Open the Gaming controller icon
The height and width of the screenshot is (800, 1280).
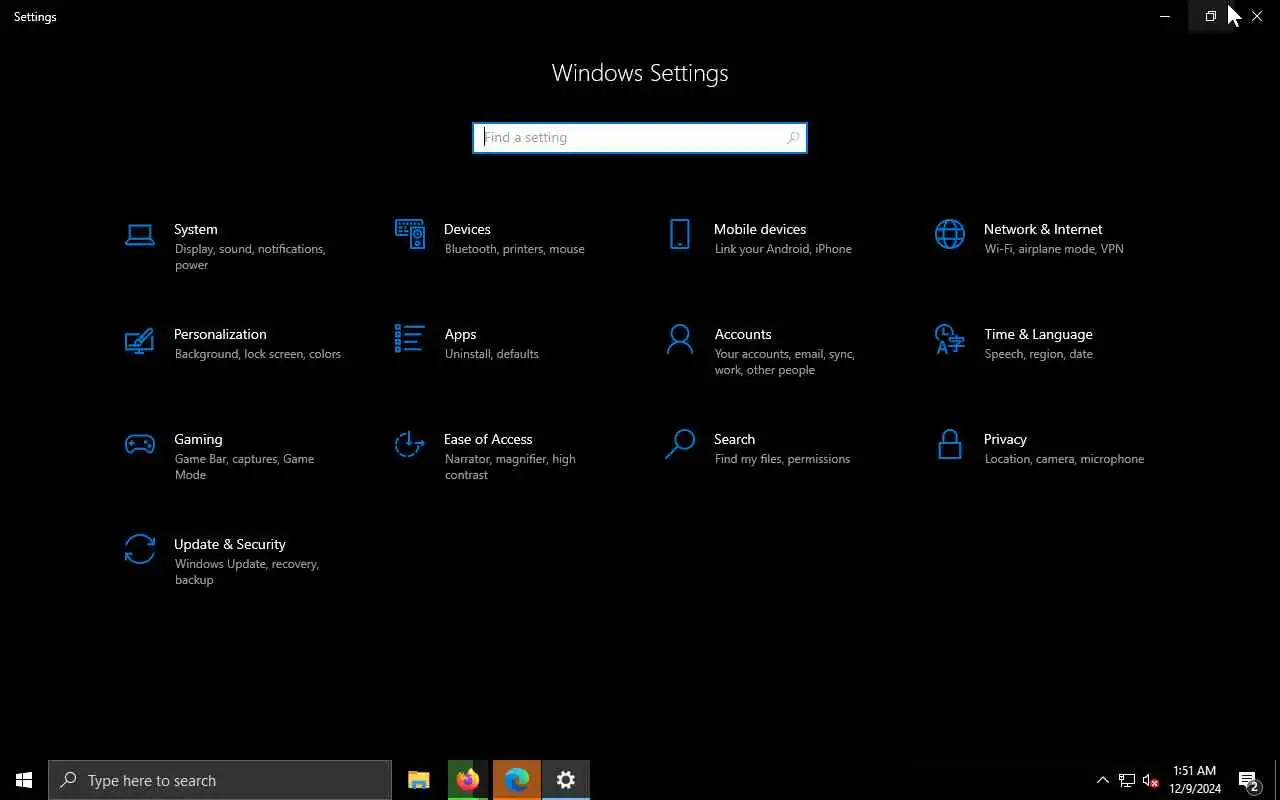click(x=140, y=444)
